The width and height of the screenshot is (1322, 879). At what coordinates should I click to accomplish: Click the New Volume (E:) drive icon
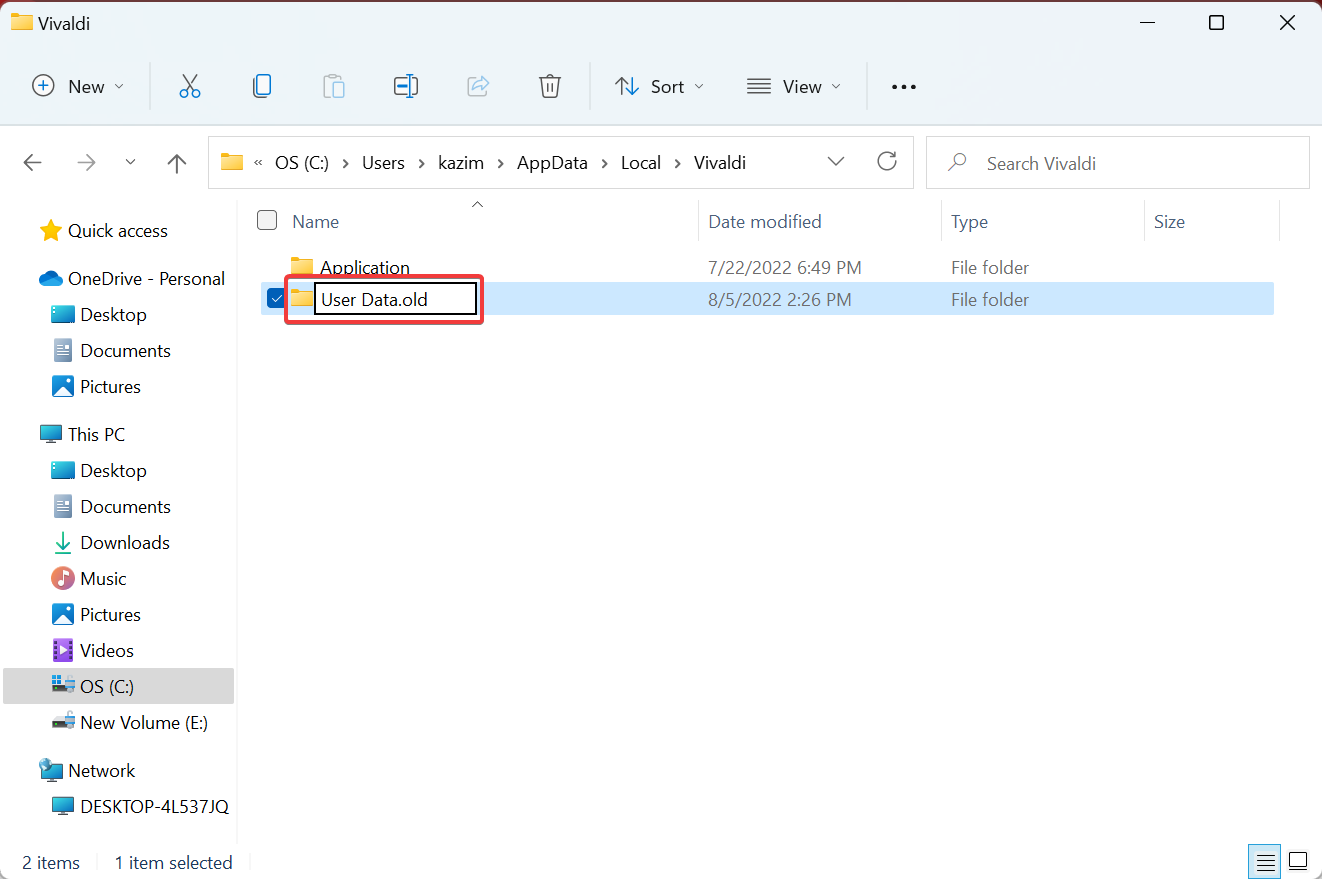pos(63,722)
